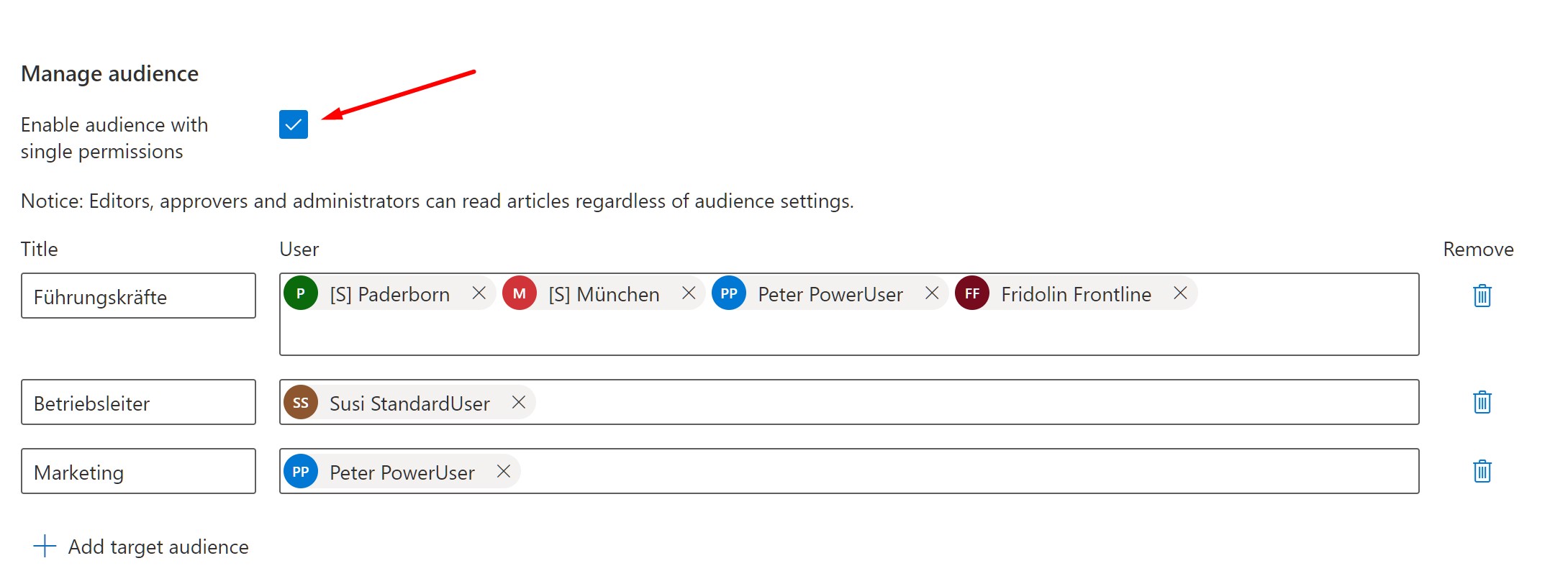Uncheck Enable audience with single permissions

294,124
